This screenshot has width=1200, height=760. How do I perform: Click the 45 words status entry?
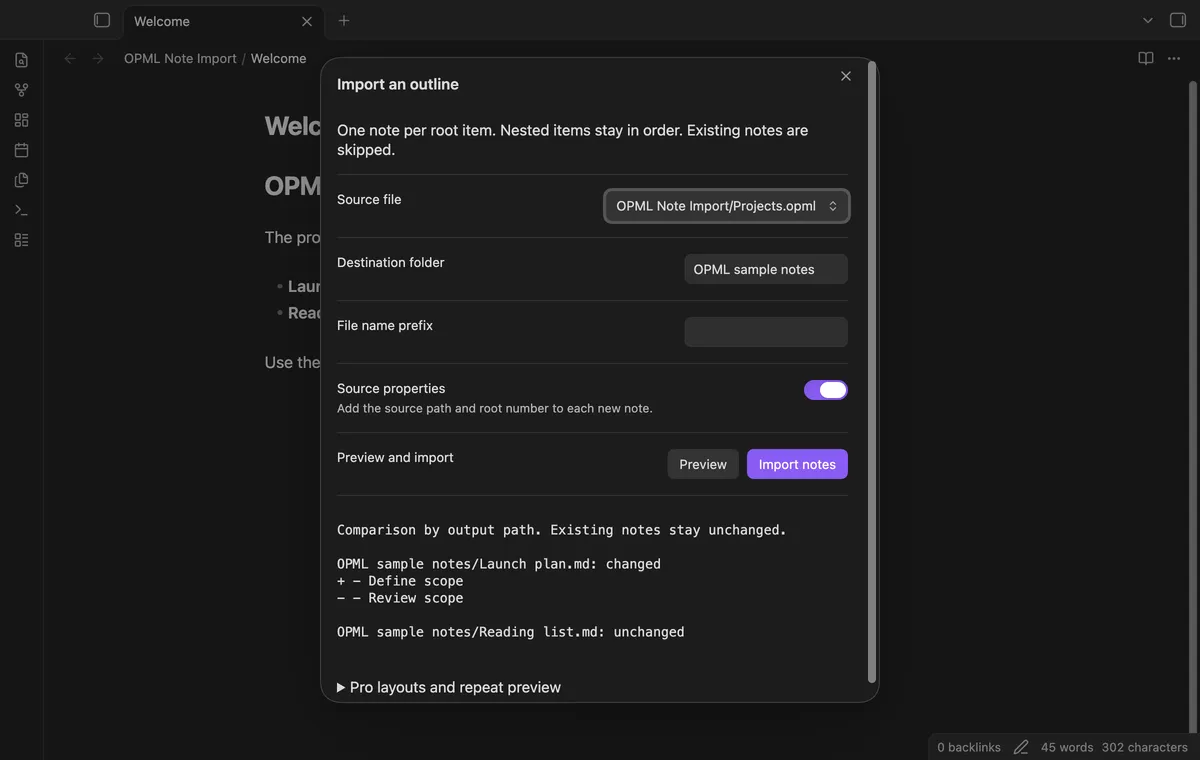(x=1067, y=747)
